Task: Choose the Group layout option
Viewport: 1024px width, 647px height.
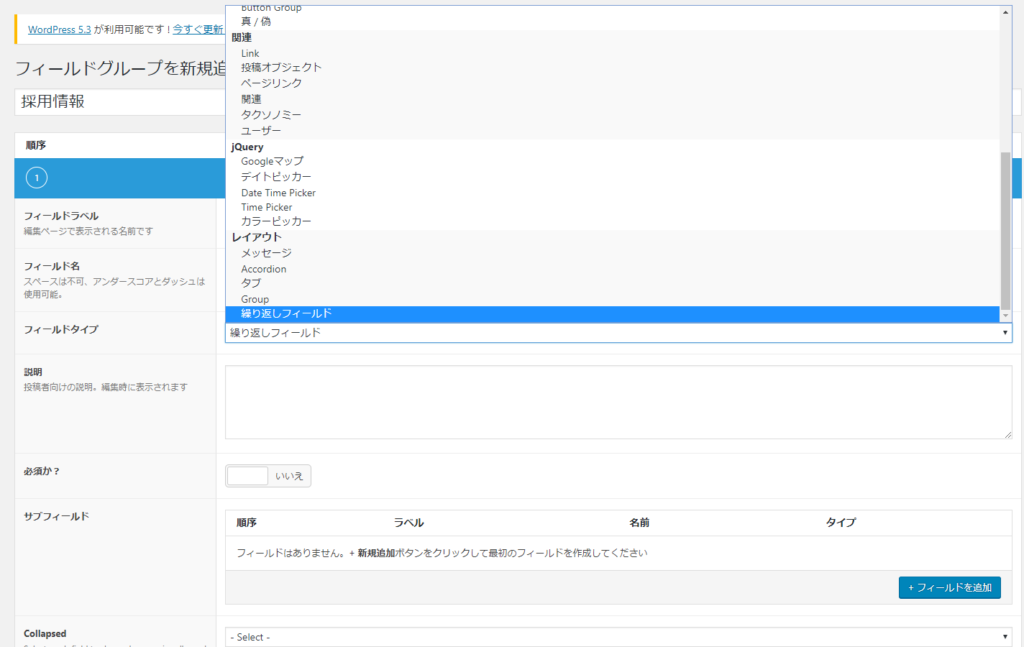Action: click(255, 299)
